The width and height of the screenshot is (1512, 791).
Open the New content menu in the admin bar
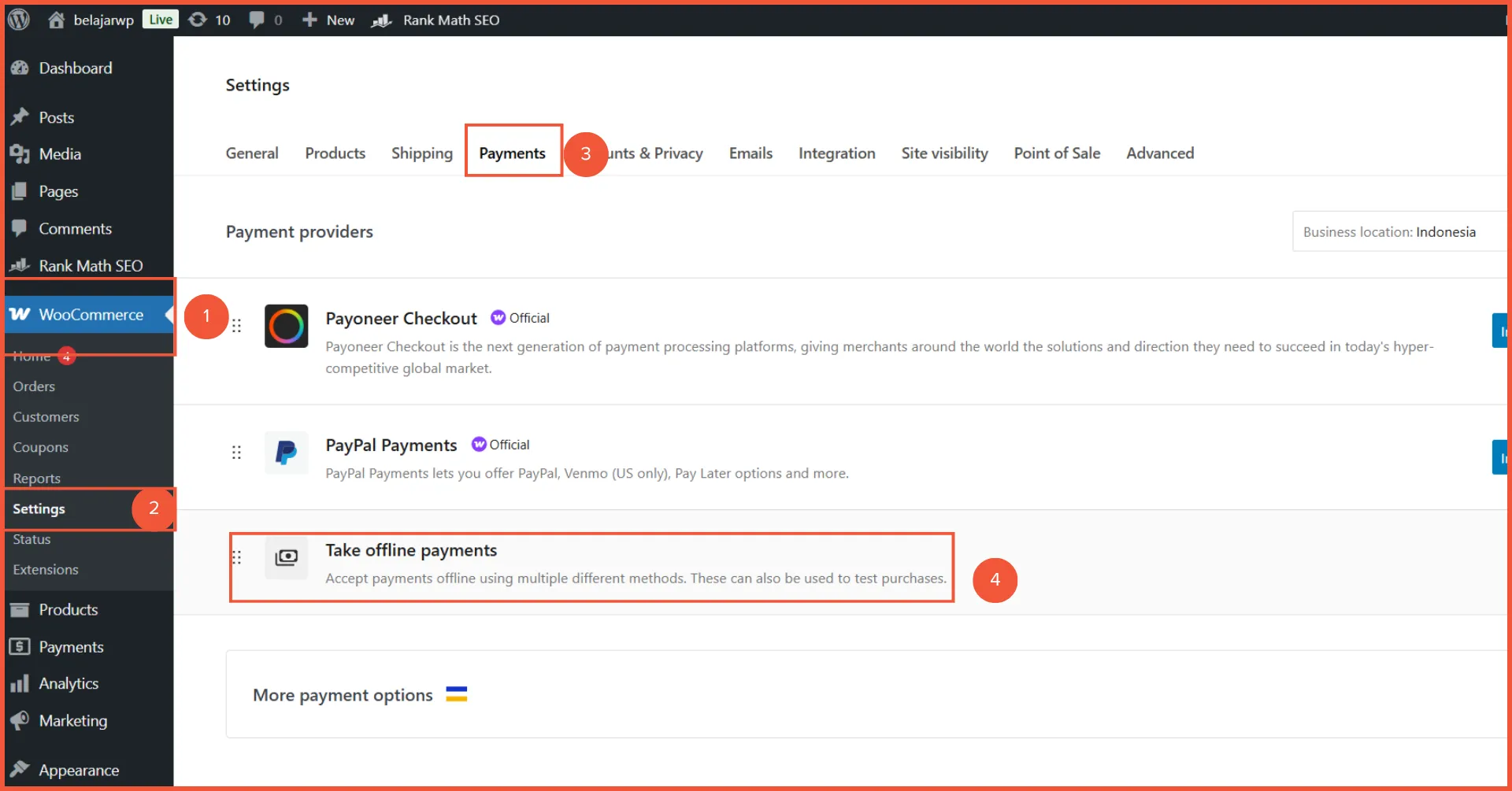[327, 20]
